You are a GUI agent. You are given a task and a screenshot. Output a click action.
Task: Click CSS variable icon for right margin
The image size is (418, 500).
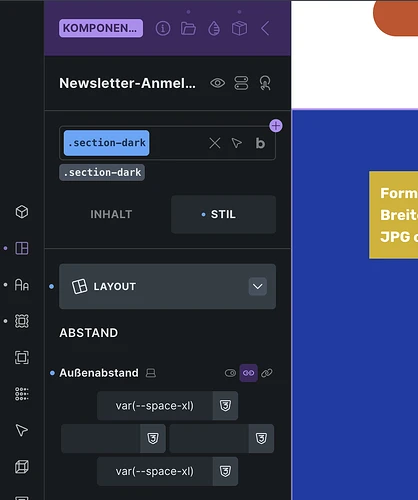pyautogui.click(x=261, y=438)
